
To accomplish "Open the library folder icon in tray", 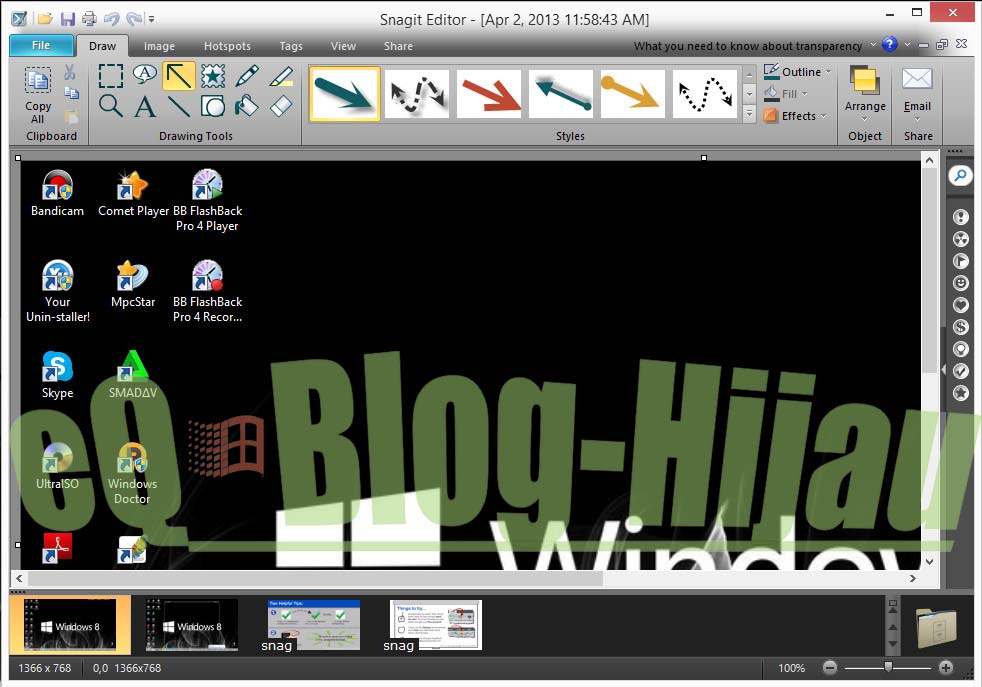I will click(x=936, y=628).
